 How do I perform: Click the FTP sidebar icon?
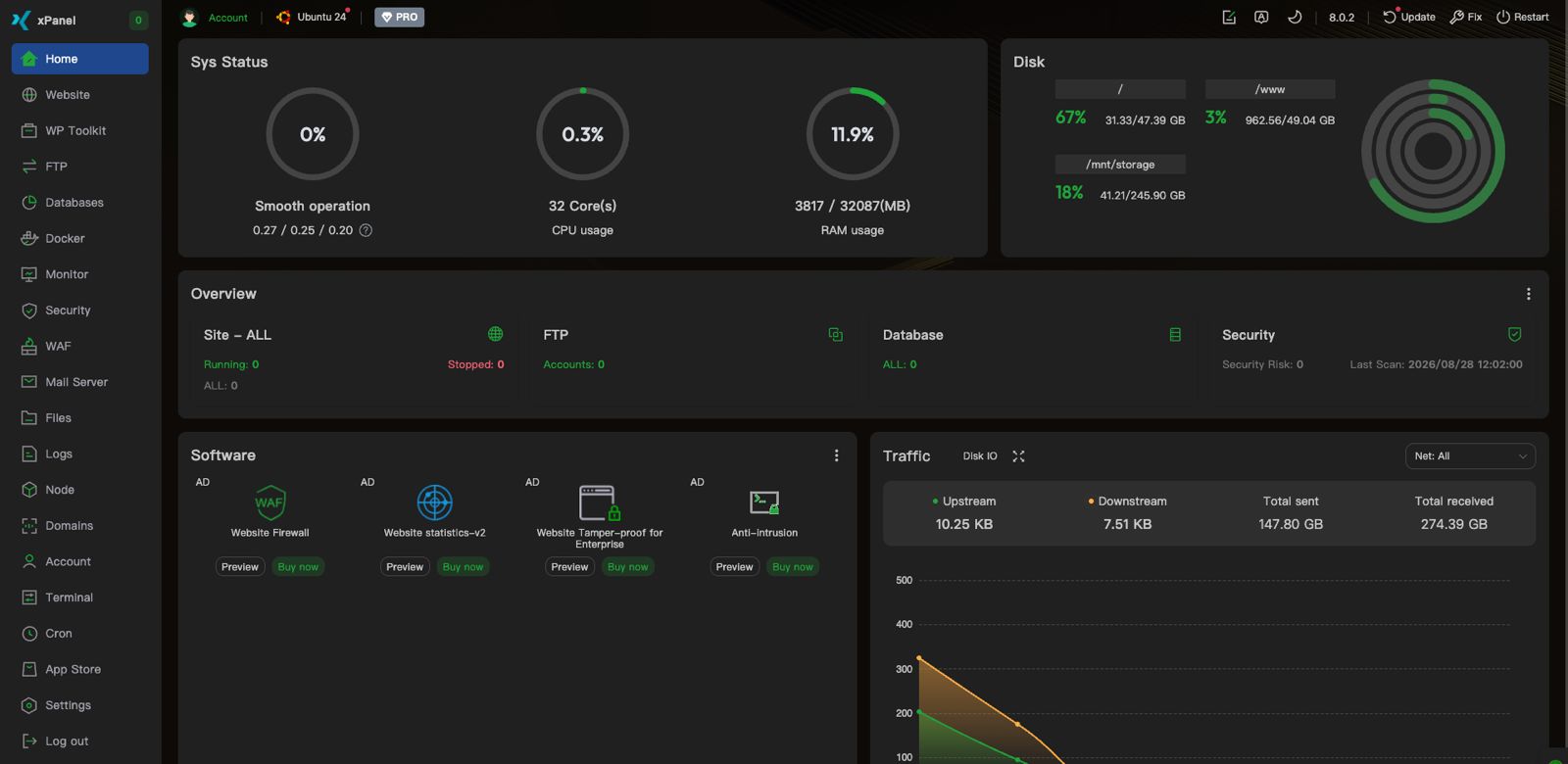(x=29, y=167)
